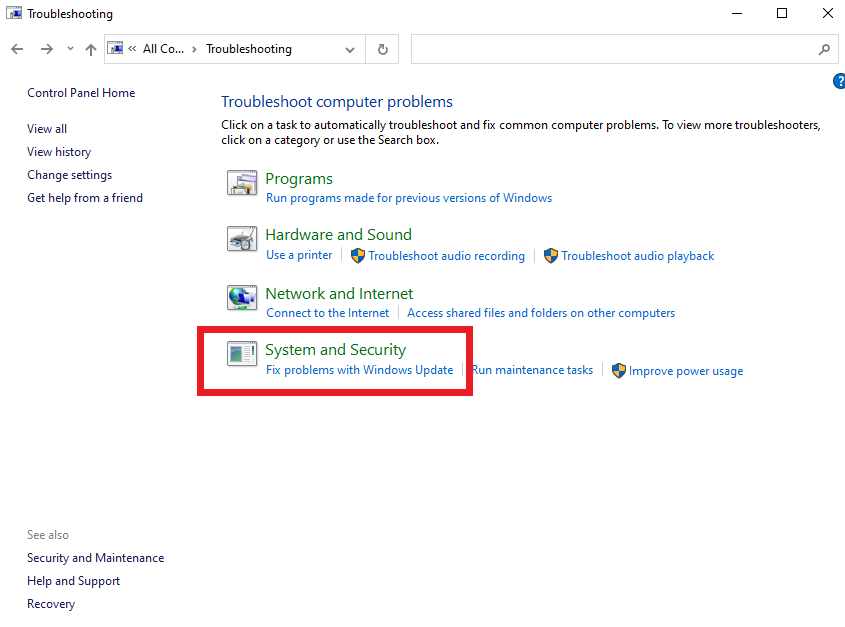845x627 pixels.
Task: Expand the address bar history dropdown
Action: (350, 50)
